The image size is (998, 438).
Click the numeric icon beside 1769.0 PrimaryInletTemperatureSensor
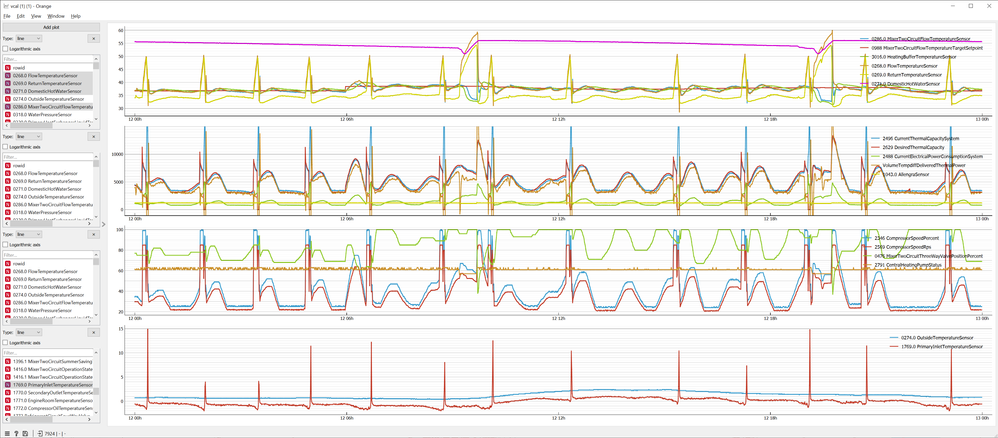point(8,384)
